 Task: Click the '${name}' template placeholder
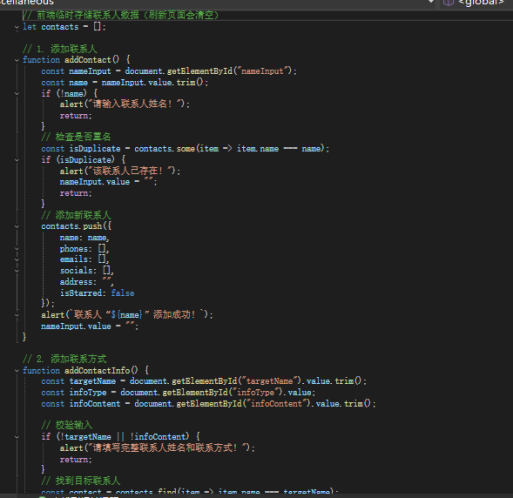(126, 315)
